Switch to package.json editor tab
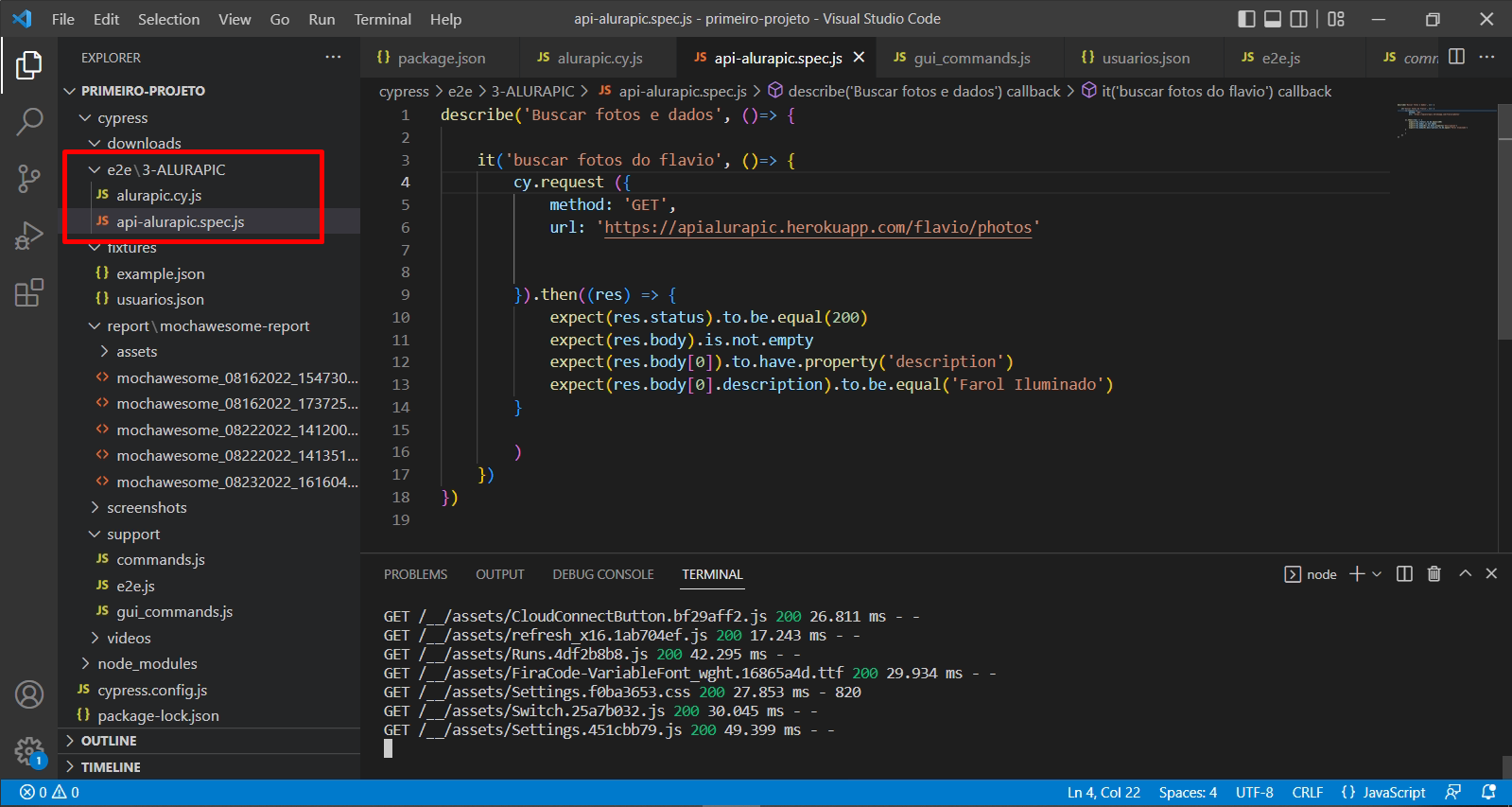Screen dimensions: 1512x807 coord(440,58)
